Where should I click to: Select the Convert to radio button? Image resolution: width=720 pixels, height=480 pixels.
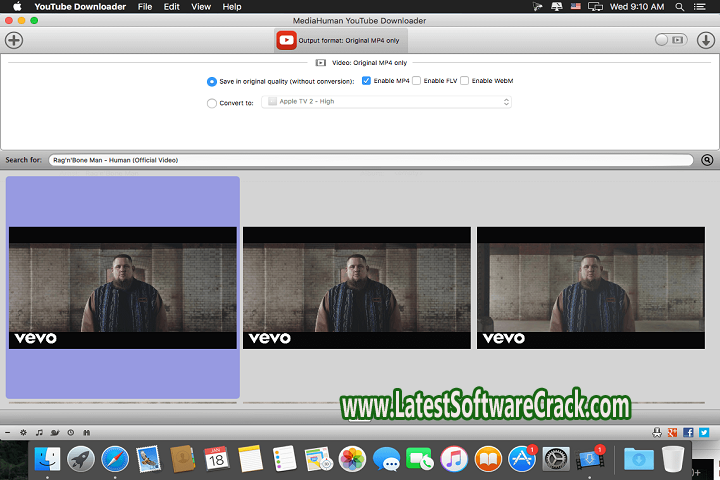(x=212, y=103)
